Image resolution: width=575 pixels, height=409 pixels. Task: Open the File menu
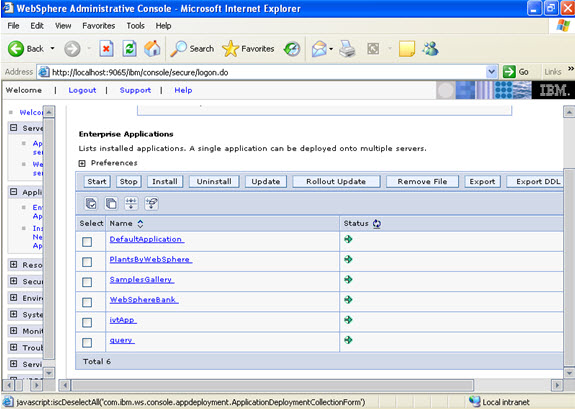tap(13, 26)
